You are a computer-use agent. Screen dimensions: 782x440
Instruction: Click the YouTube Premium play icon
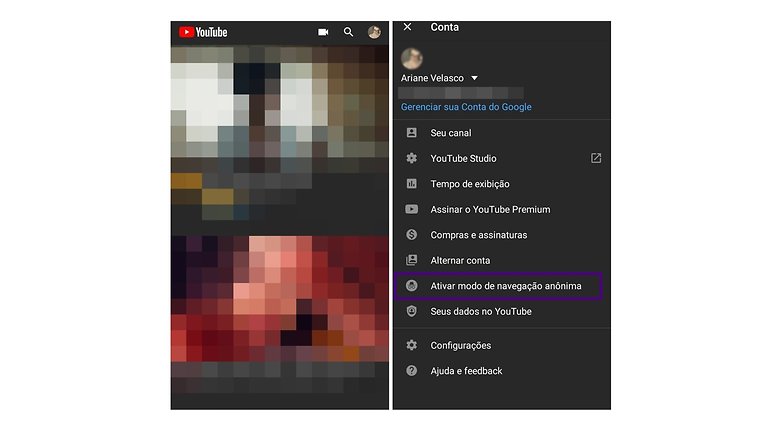point(411,209)
